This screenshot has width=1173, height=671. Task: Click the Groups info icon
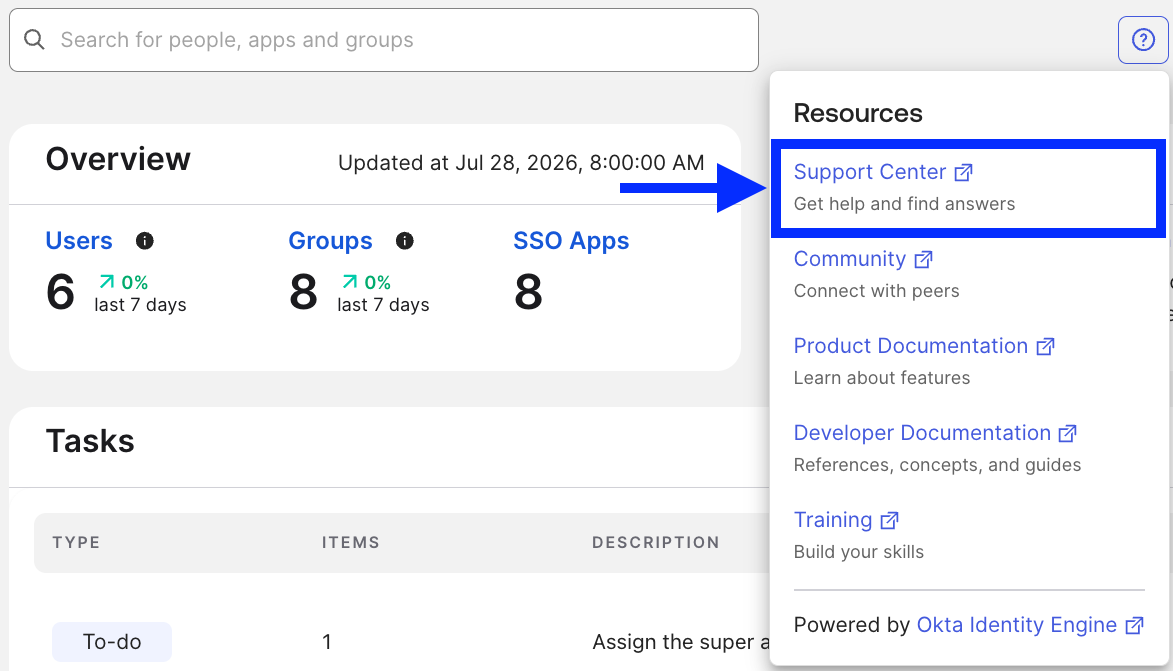click(x=405, y=241)
